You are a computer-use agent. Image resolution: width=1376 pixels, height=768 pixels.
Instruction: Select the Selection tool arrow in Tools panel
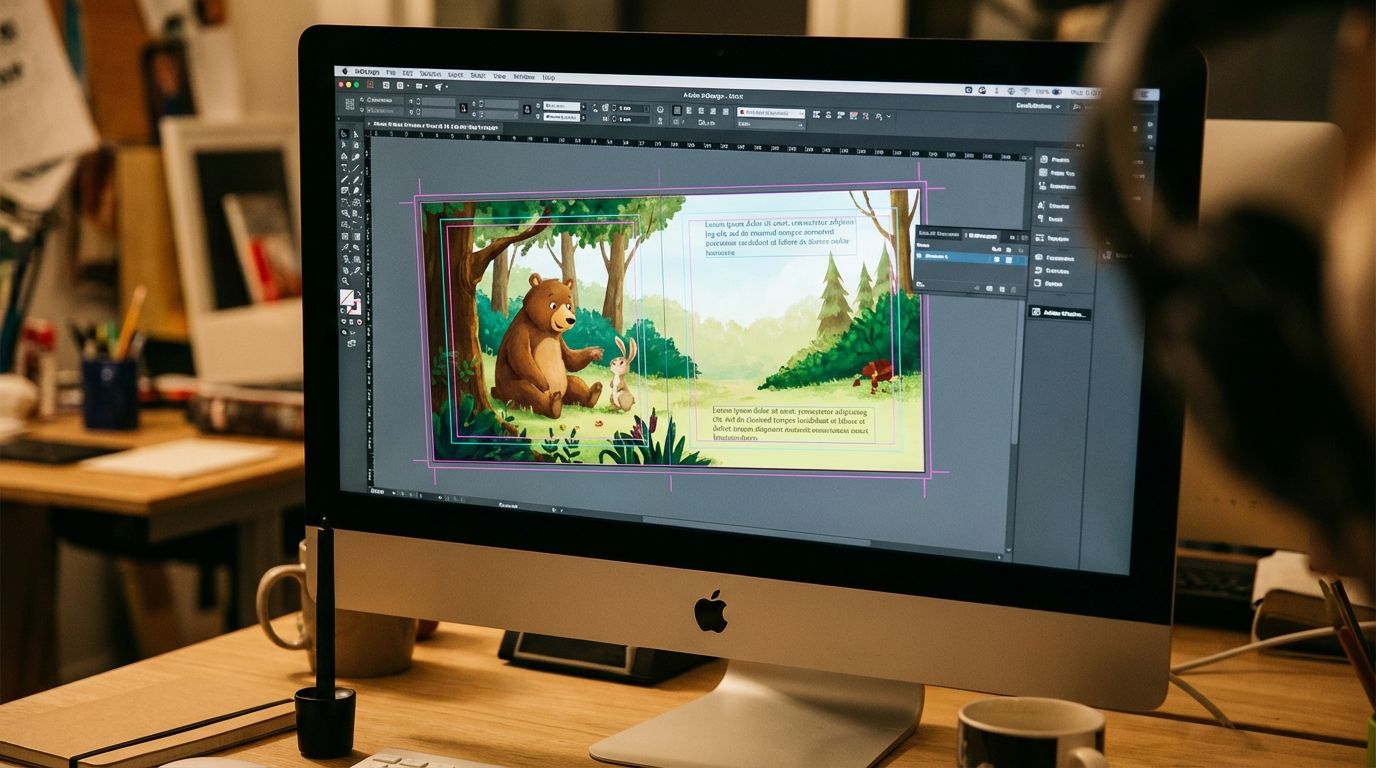[343, 133]
